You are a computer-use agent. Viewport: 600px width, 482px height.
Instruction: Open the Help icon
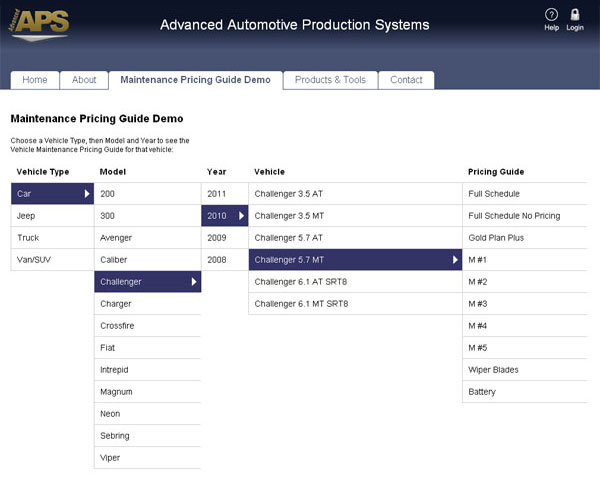551,16
